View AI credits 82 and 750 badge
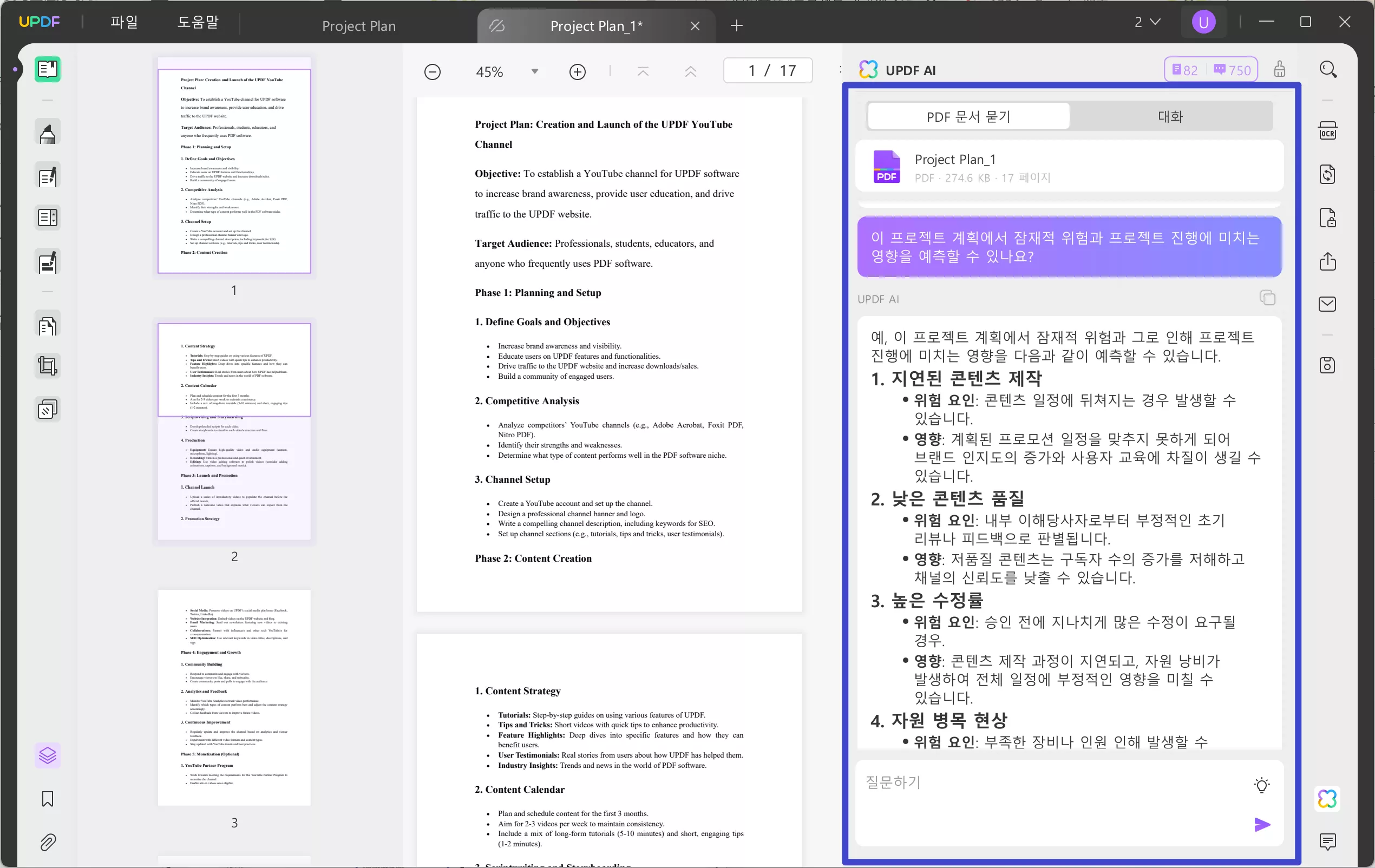Viewport: 1375px width, 868px height. pos(1210,70)
